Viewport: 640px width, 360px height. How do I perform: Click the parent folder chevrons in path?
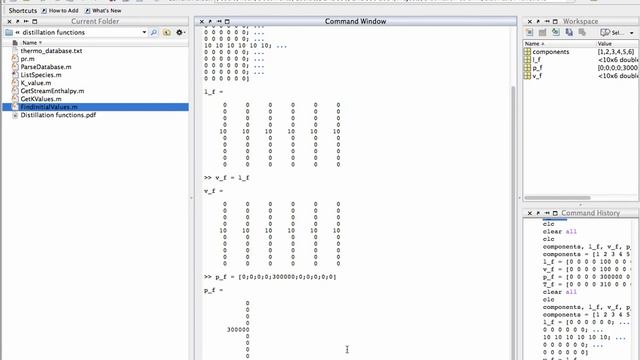[18, 32]
